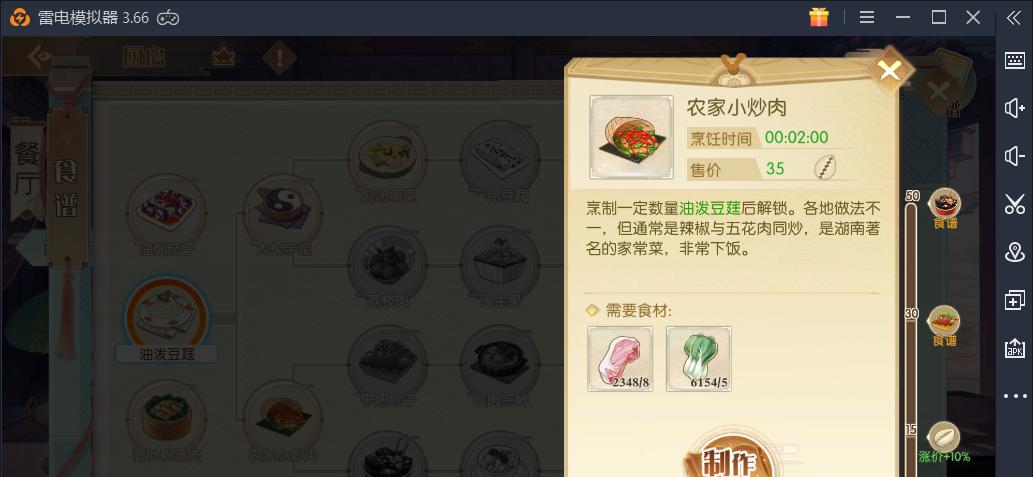Click the gamepad icon next to emulator title

point(168,18)
